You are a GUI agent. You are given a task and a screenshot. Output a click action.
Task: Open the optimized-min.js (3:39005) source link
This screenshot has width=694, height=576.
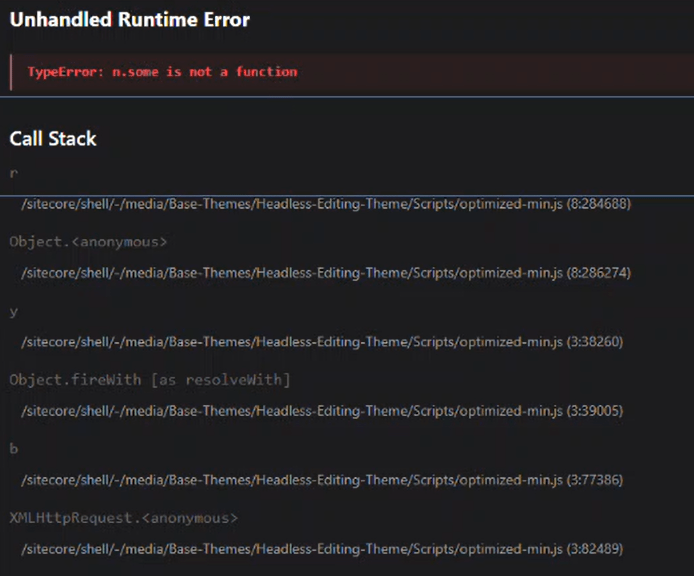(322, 411)
